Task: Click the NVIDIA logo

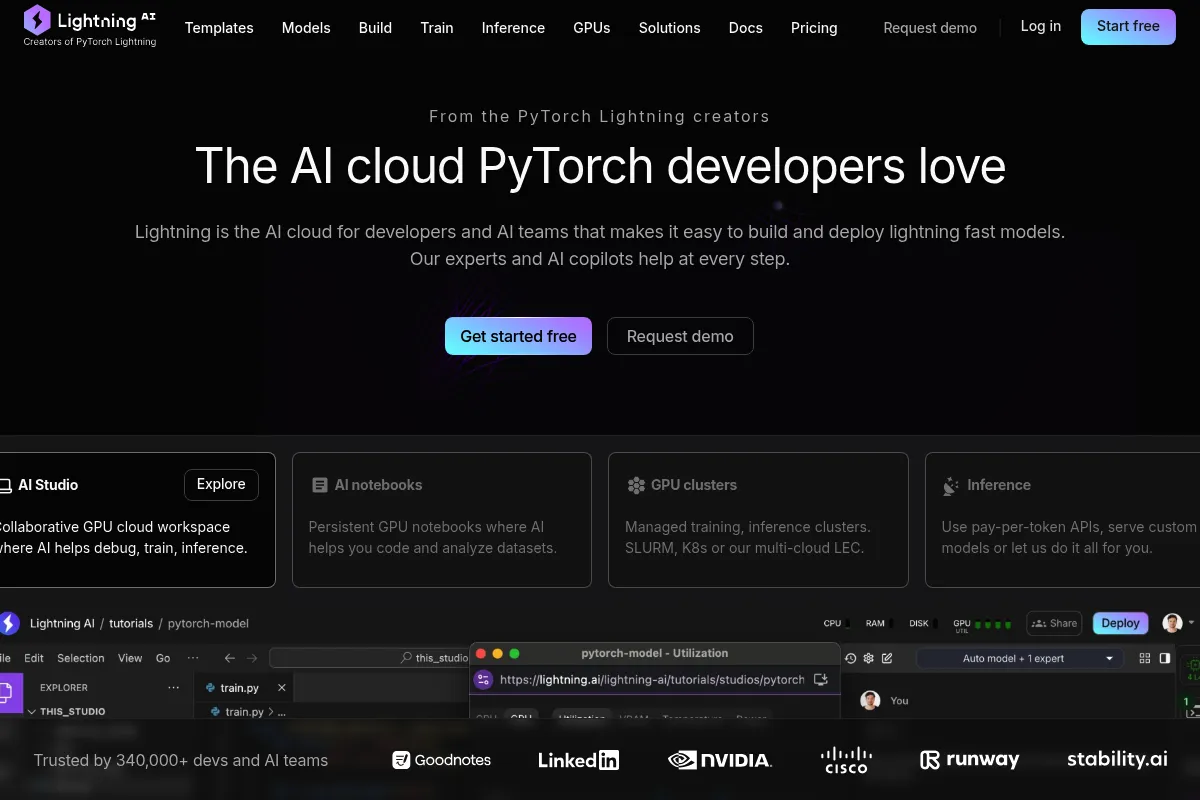Action: click(x=720, y=760)
